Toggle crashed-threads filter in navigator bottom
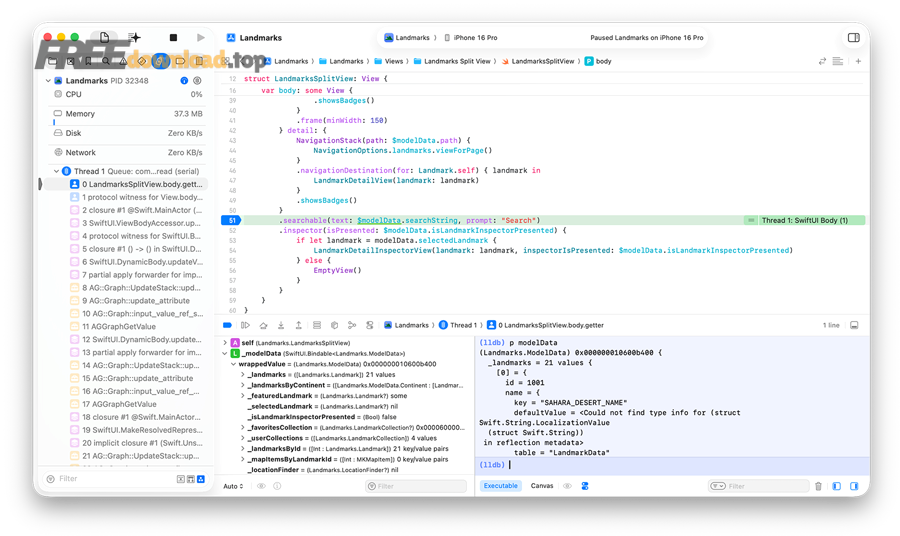 pyautogui.click(x=180, y=479)
